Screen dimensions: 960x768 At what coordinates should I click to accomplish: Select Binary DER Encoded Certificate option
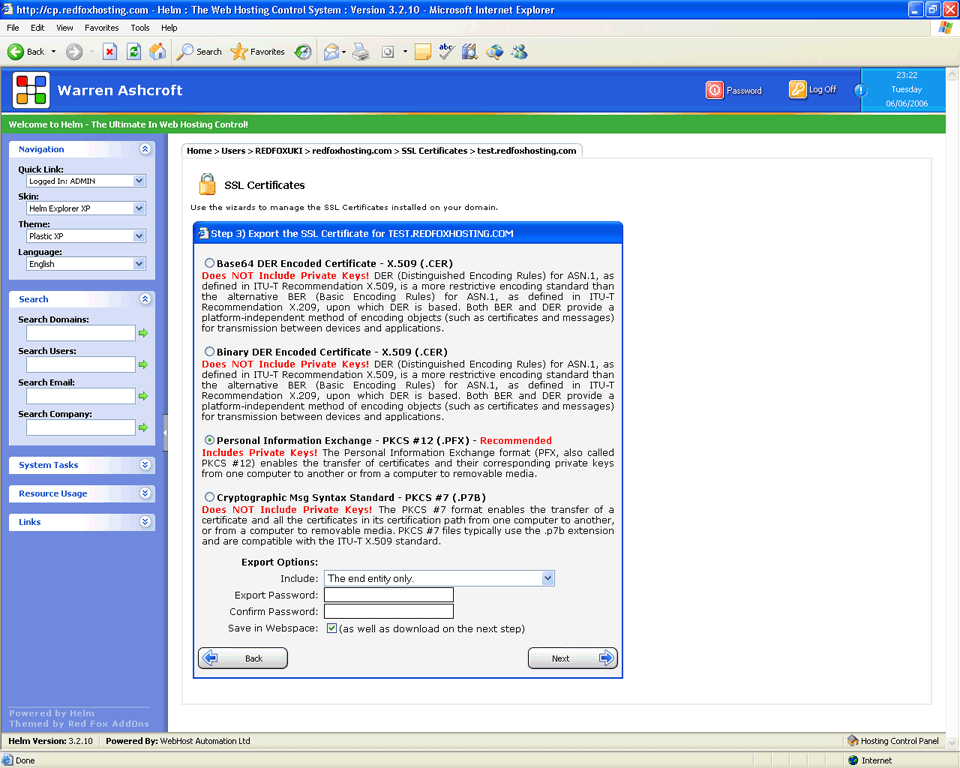point(209,352)
